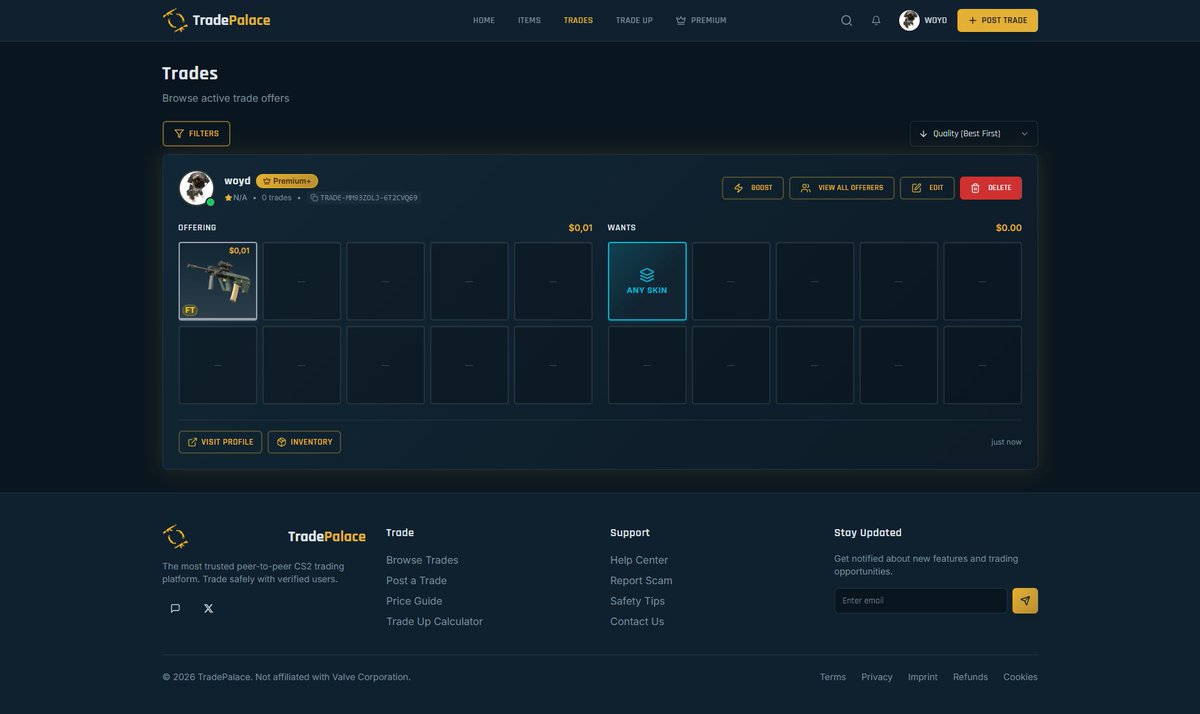This screenshot has width=1200, height=714.
Task: Click woyd's trade card profile avatar
Action: pos(196,188)
